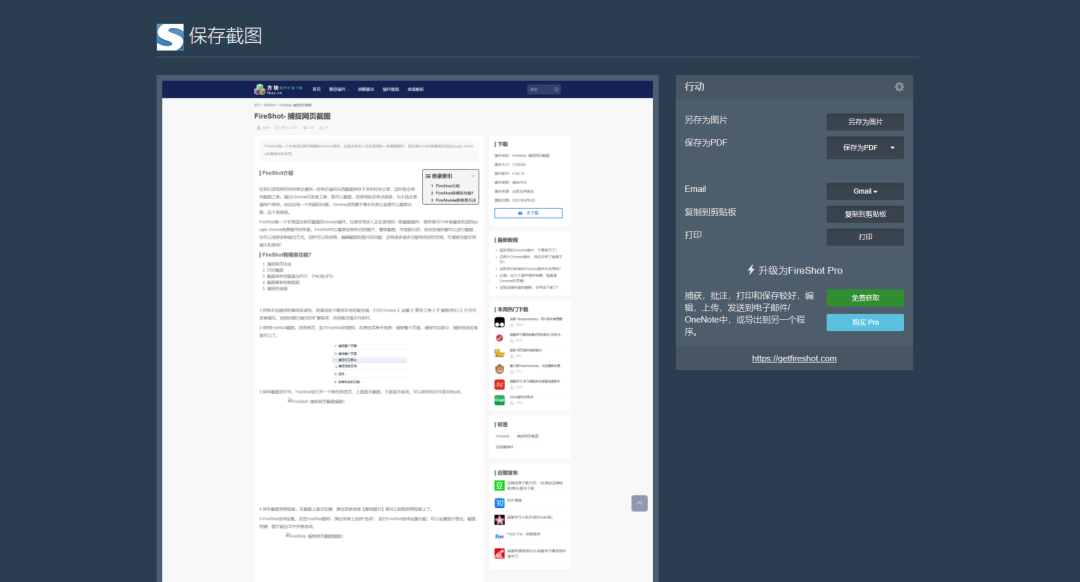This screenshot has width=1080, height=582.
Task: Click the FireShot- 捕捉网页截图 article title
Action: (x=292, y=116)
